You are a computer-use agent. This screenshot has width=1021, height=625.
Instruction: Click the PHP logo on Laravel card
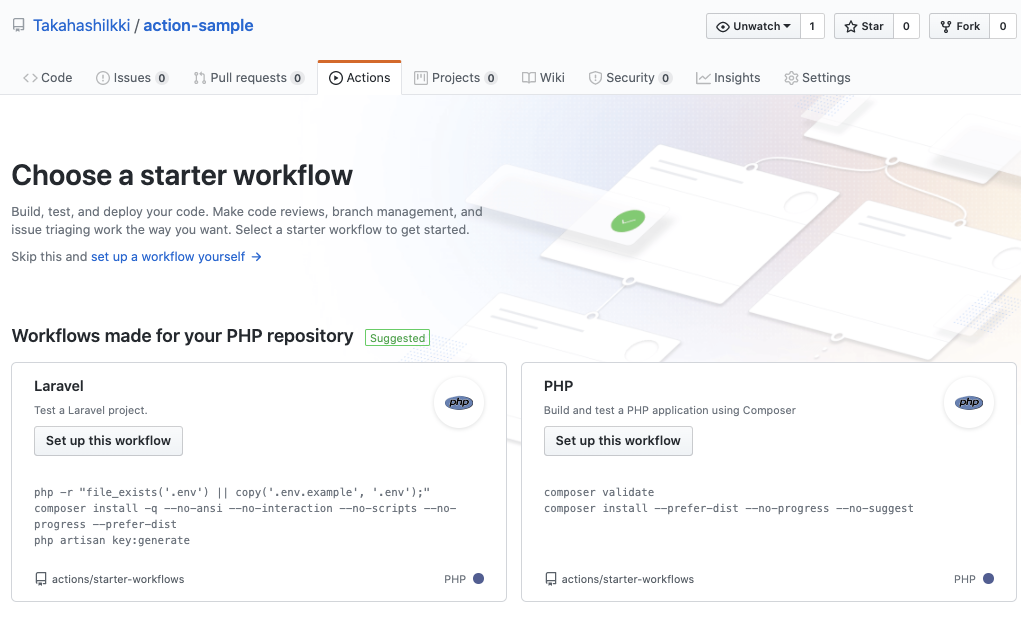tap(459, 402)
